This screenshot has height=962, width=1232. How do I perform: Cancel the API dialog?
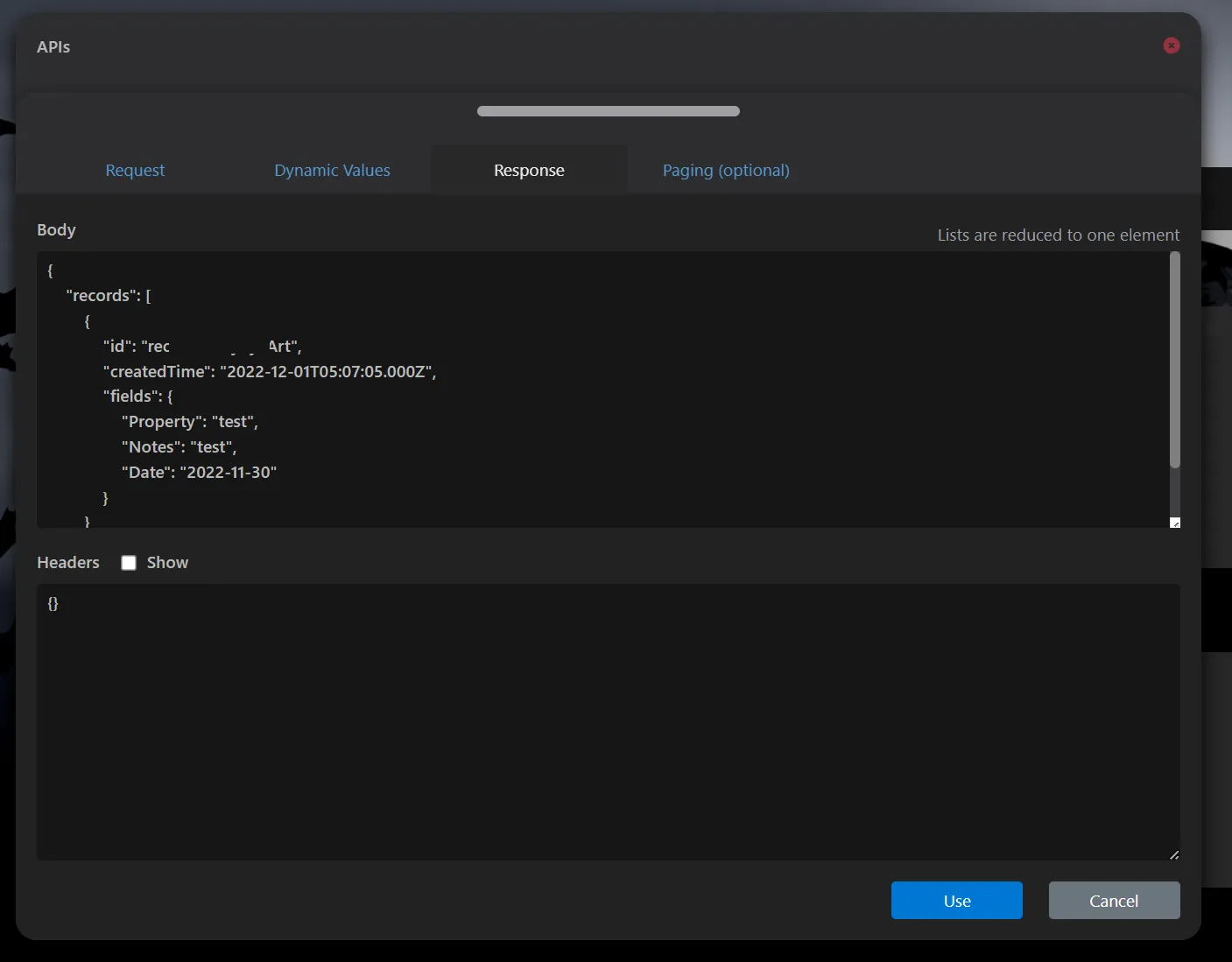point(1114,900)
